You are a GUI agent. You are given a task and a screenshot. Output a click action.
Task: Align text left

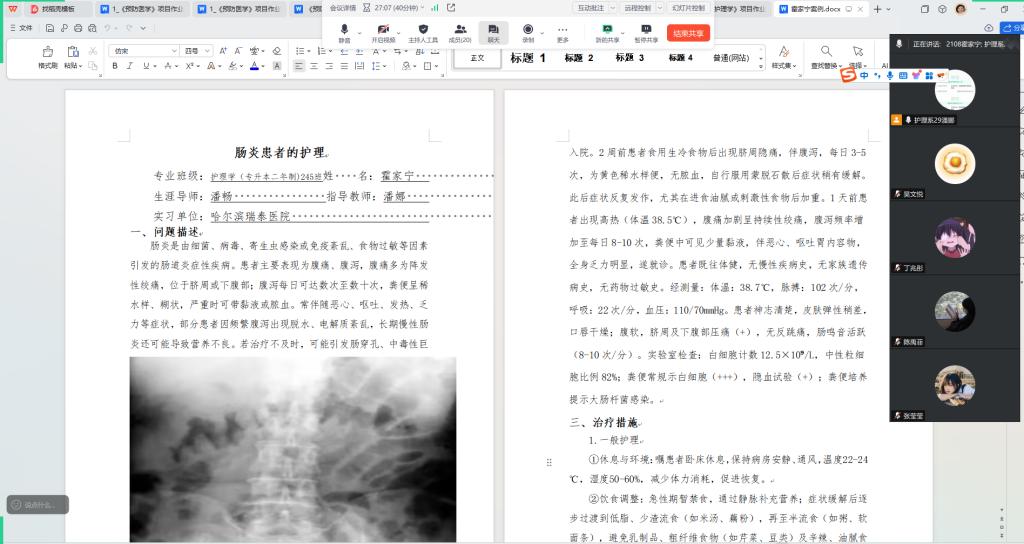tap(298, 66)
